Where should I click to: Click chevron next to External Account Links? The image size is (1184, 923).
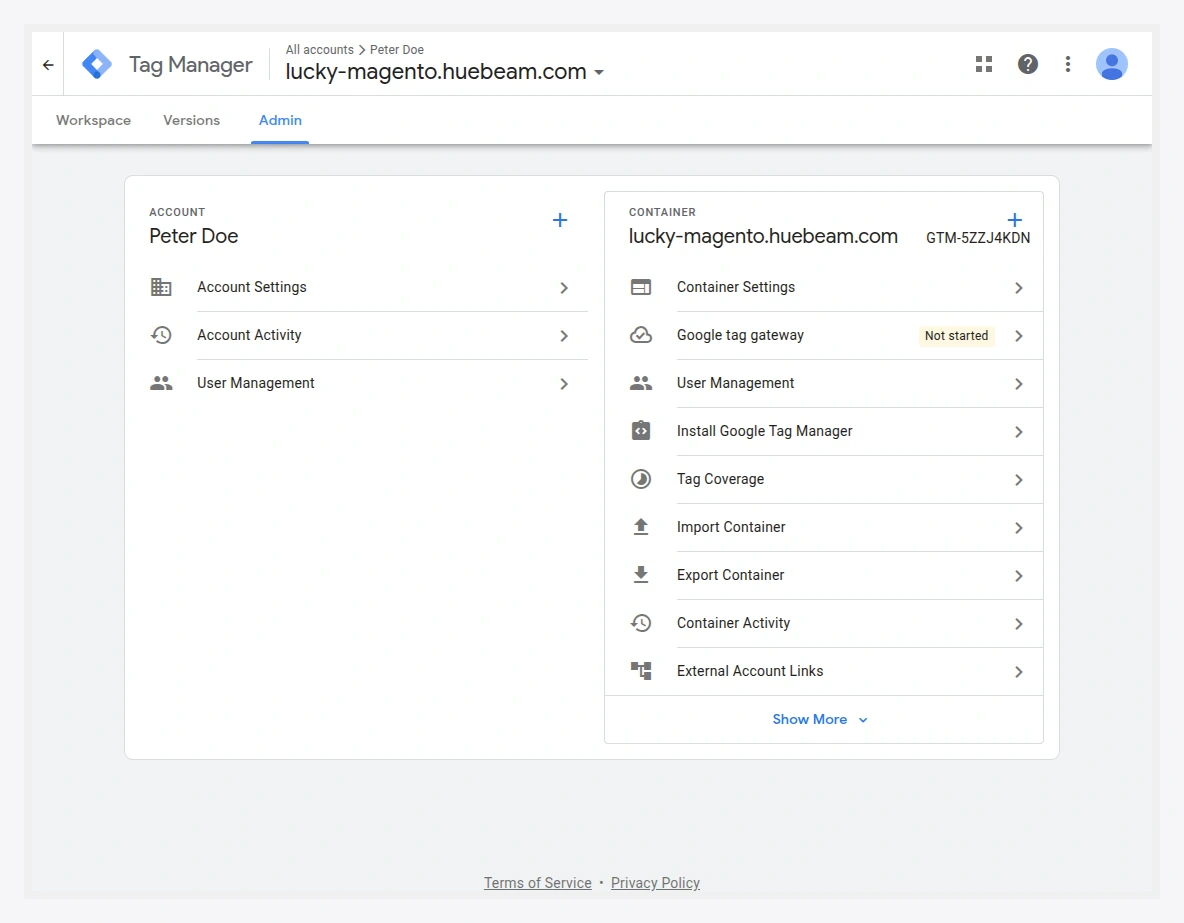coord(1019,671)
